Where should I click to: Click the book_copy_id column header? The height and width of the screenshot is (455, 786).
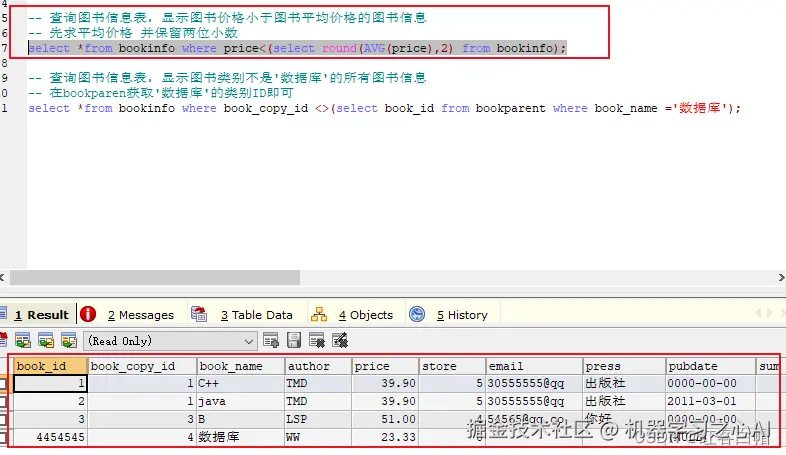pos(141,366)
